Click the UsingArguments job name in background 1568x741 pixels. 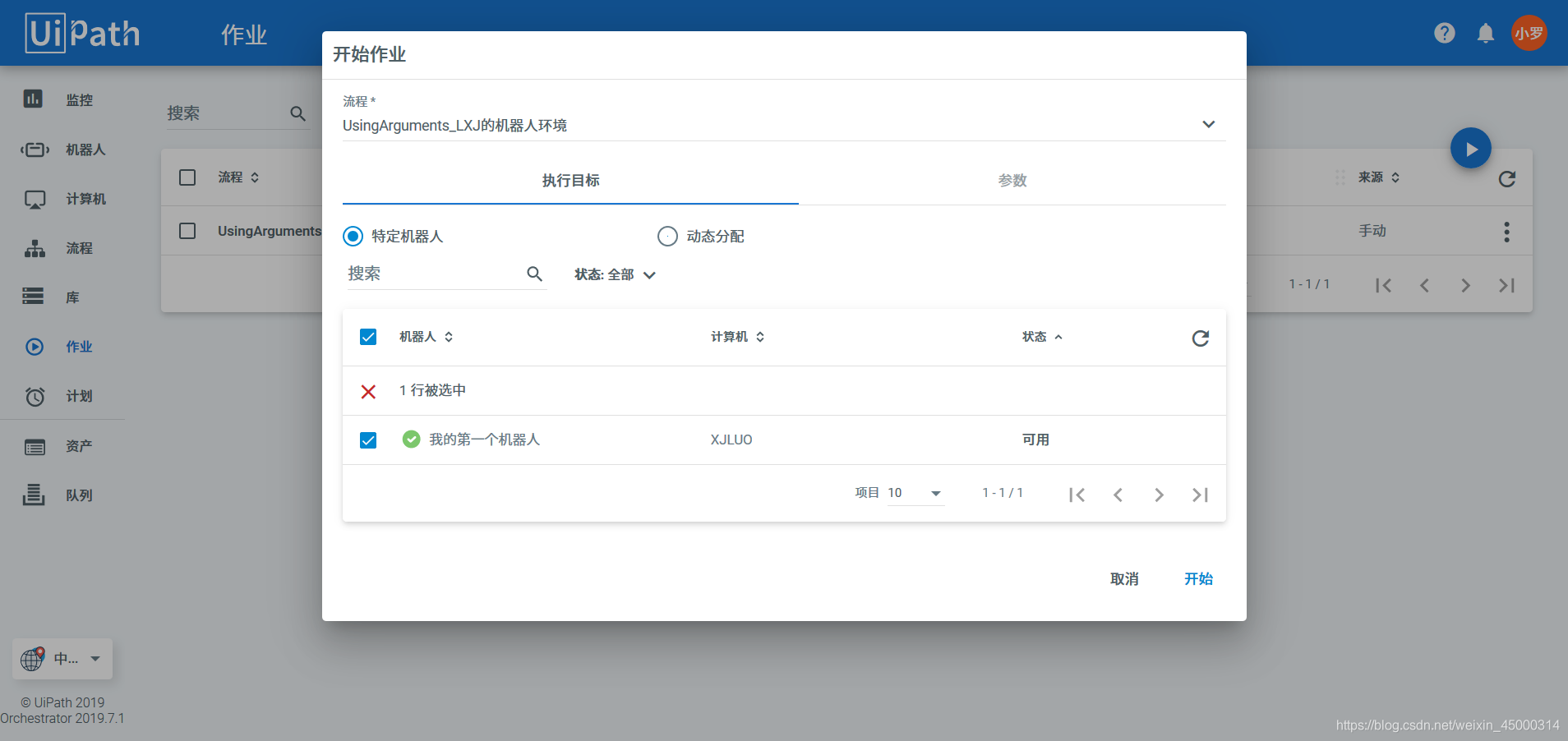click(x=270, y=232)
